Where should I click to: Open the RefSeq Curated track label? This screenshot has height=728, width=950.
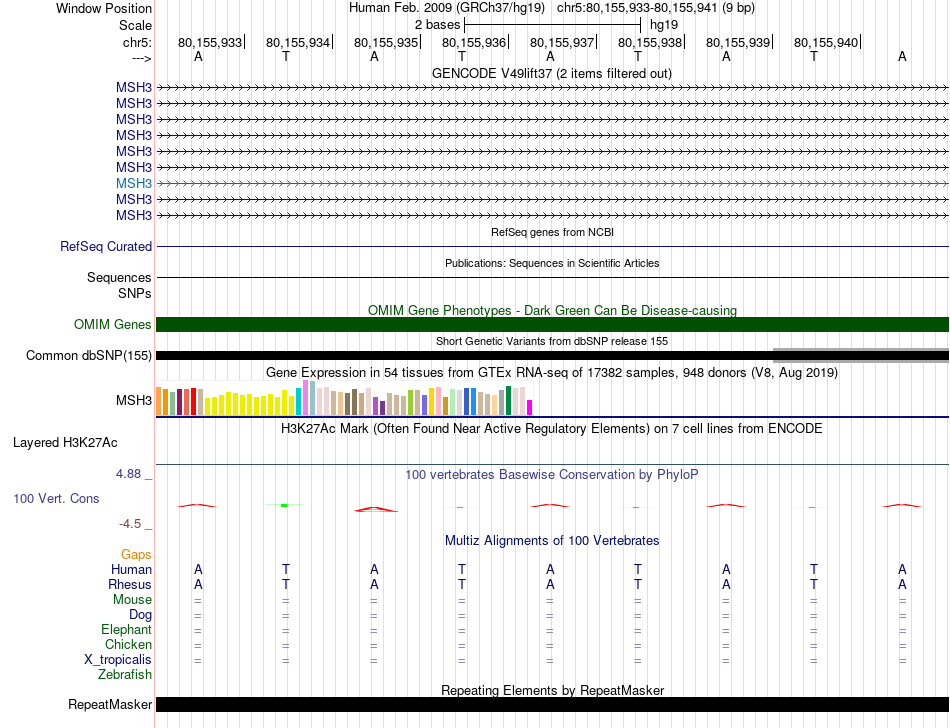click(106, 246)
